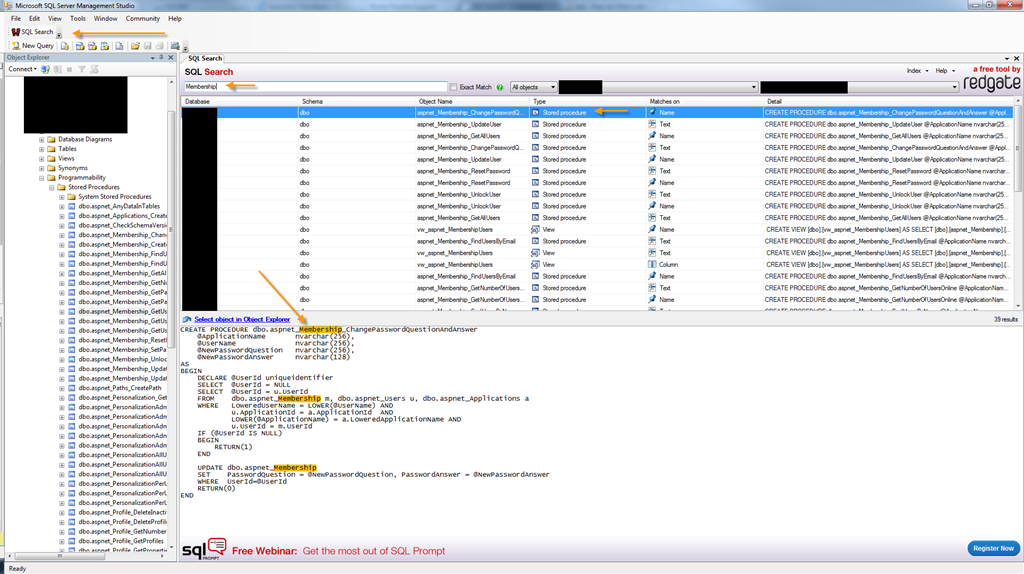The width and height of the screenshot is (1024, 574).
Task: Click the Save disk icon in toolbar
Action: [x=148, y=46]
